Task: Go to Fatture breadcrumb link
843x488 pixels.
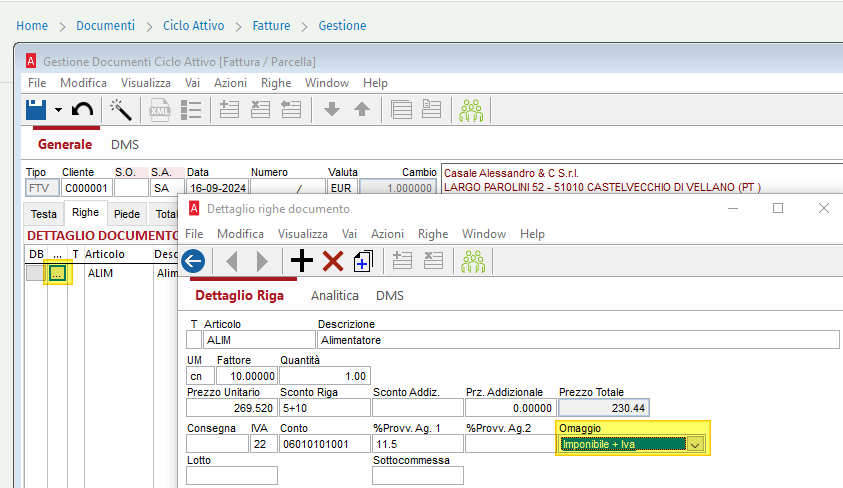Action: [272, 25]
